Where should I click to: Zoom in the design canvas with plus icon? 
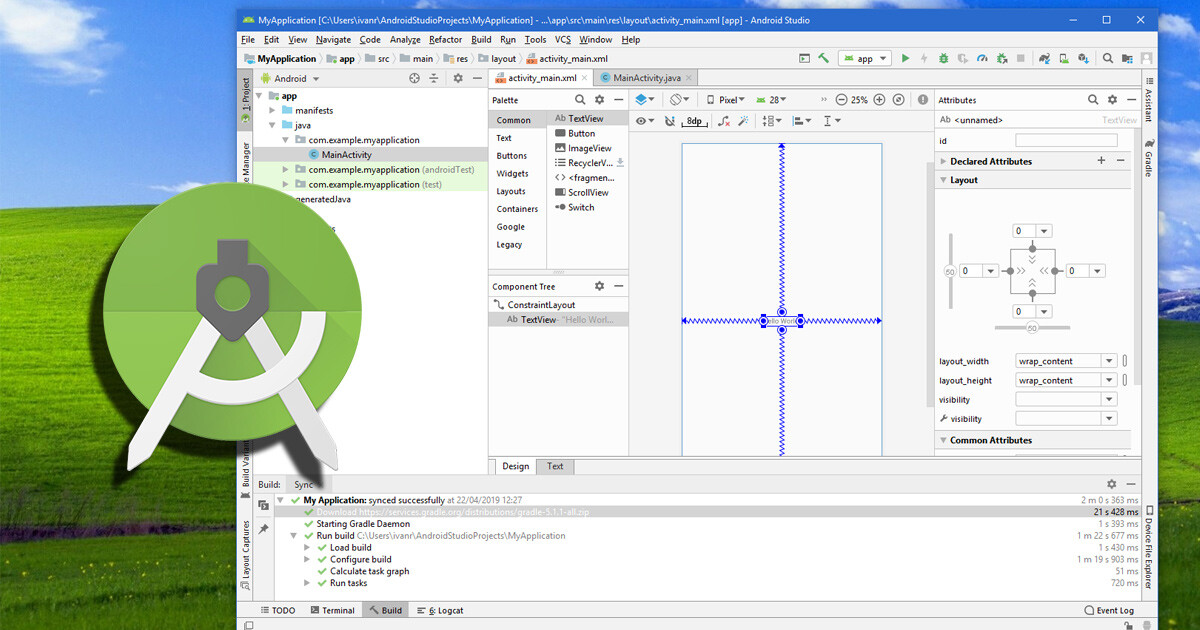(x=879, y=100)
